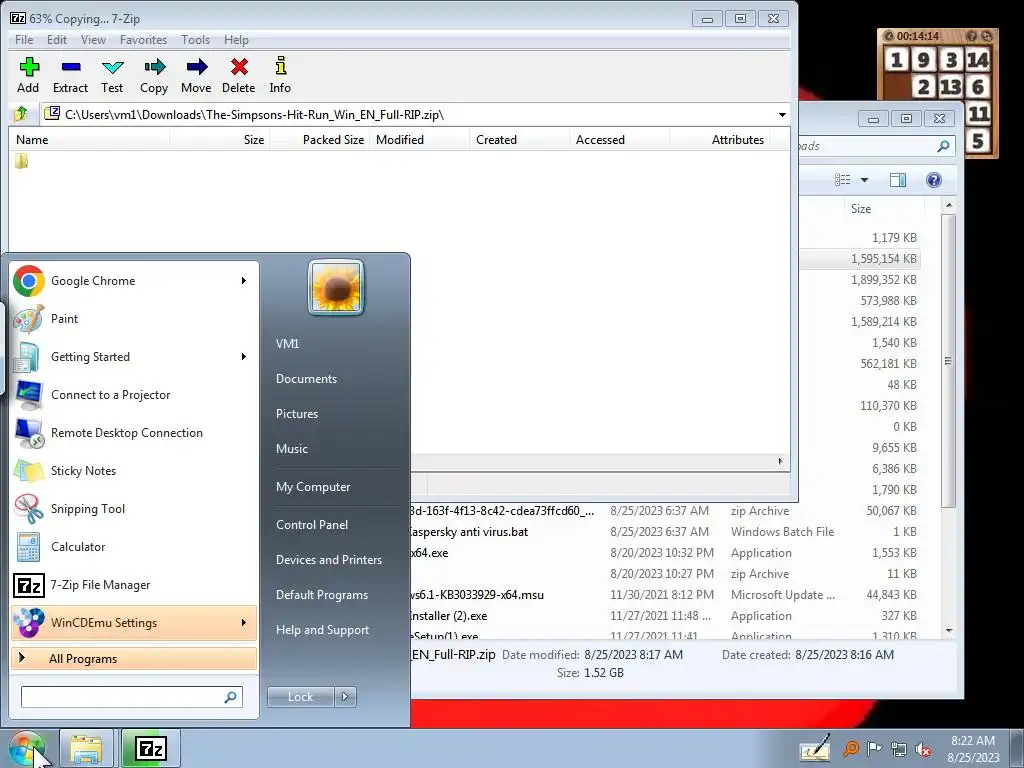This screenshot has width=1024, height=768.
Task: Switch to 7-Zip in the taskbar
Action: (151, 748)
